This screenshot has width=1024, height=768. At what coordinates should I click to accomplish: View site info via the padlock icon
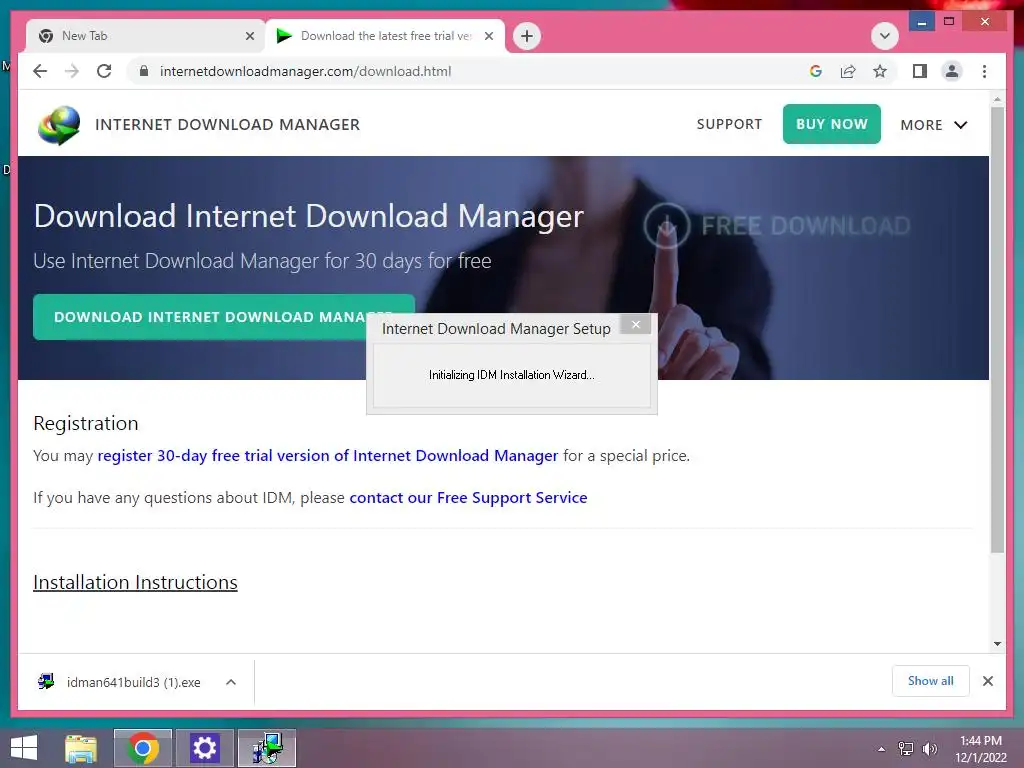(x=144, y=71)
